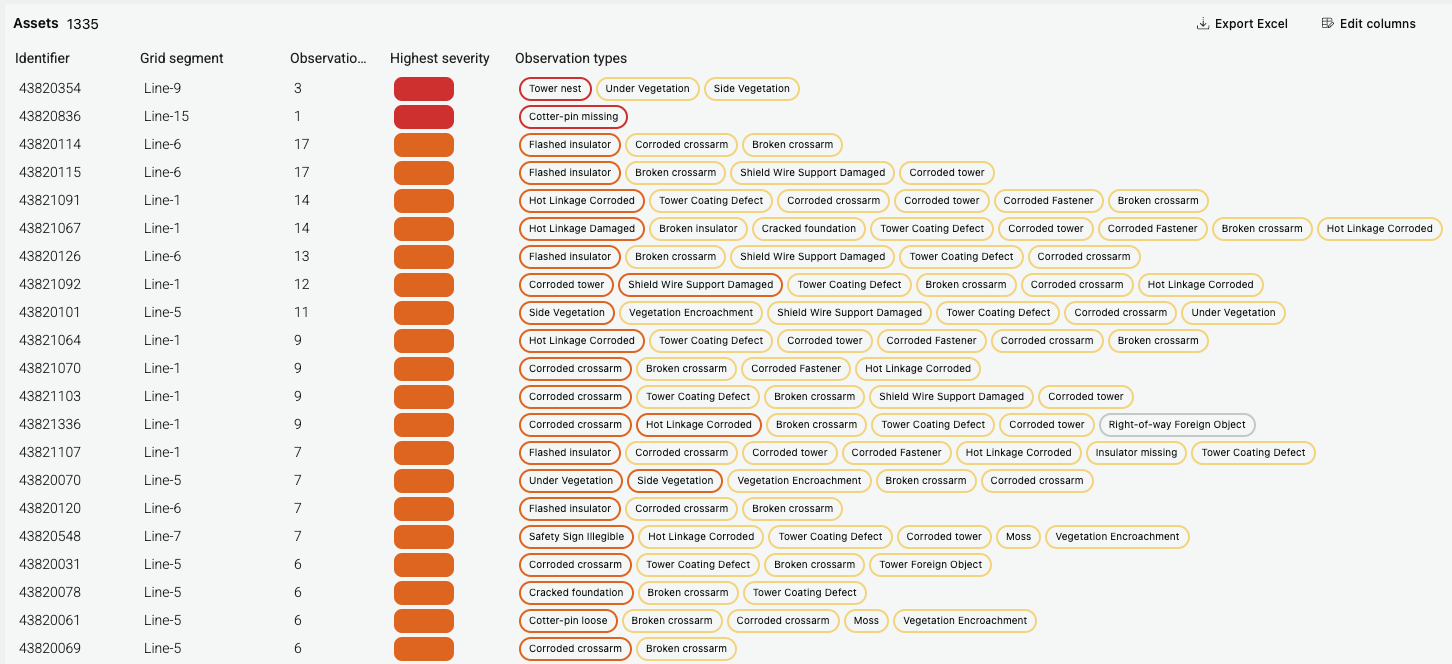
Task: Click the Export Excel button label
Action: [1251, 24]
